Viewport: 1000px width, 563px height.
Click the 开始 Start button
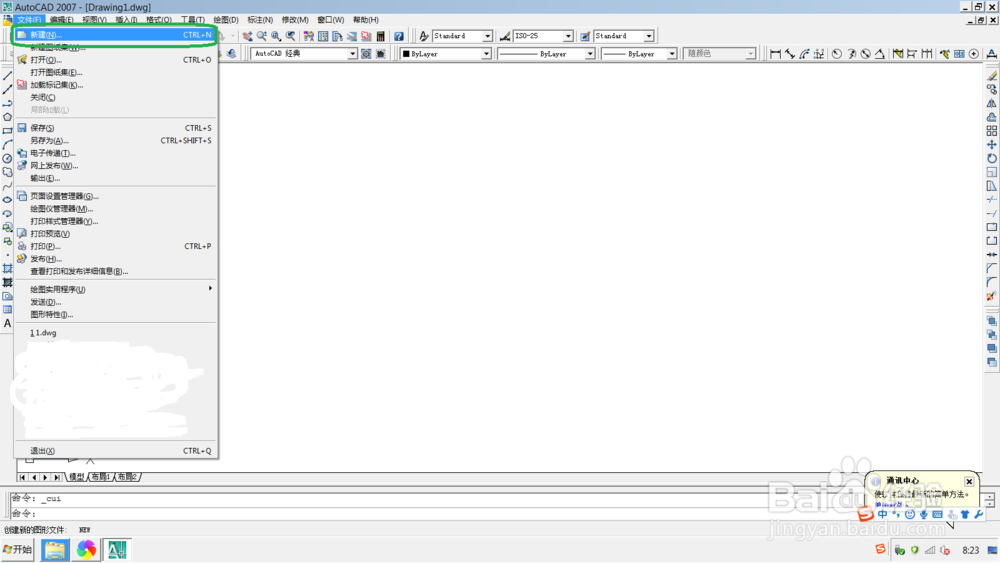click(x=18, y=550)
